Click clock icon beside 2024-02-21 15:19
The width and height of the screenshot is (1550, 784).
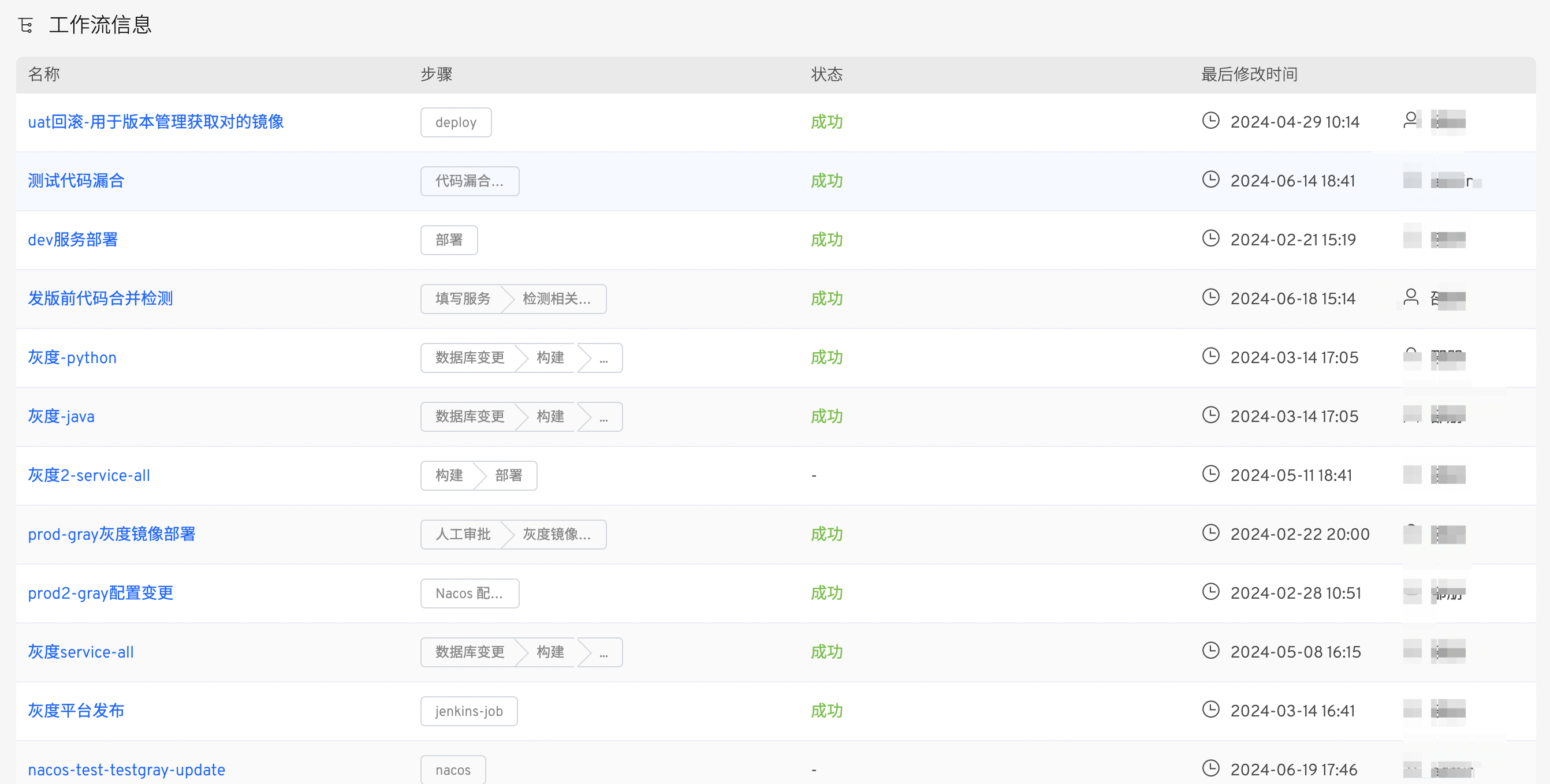tap(1210, 239)
